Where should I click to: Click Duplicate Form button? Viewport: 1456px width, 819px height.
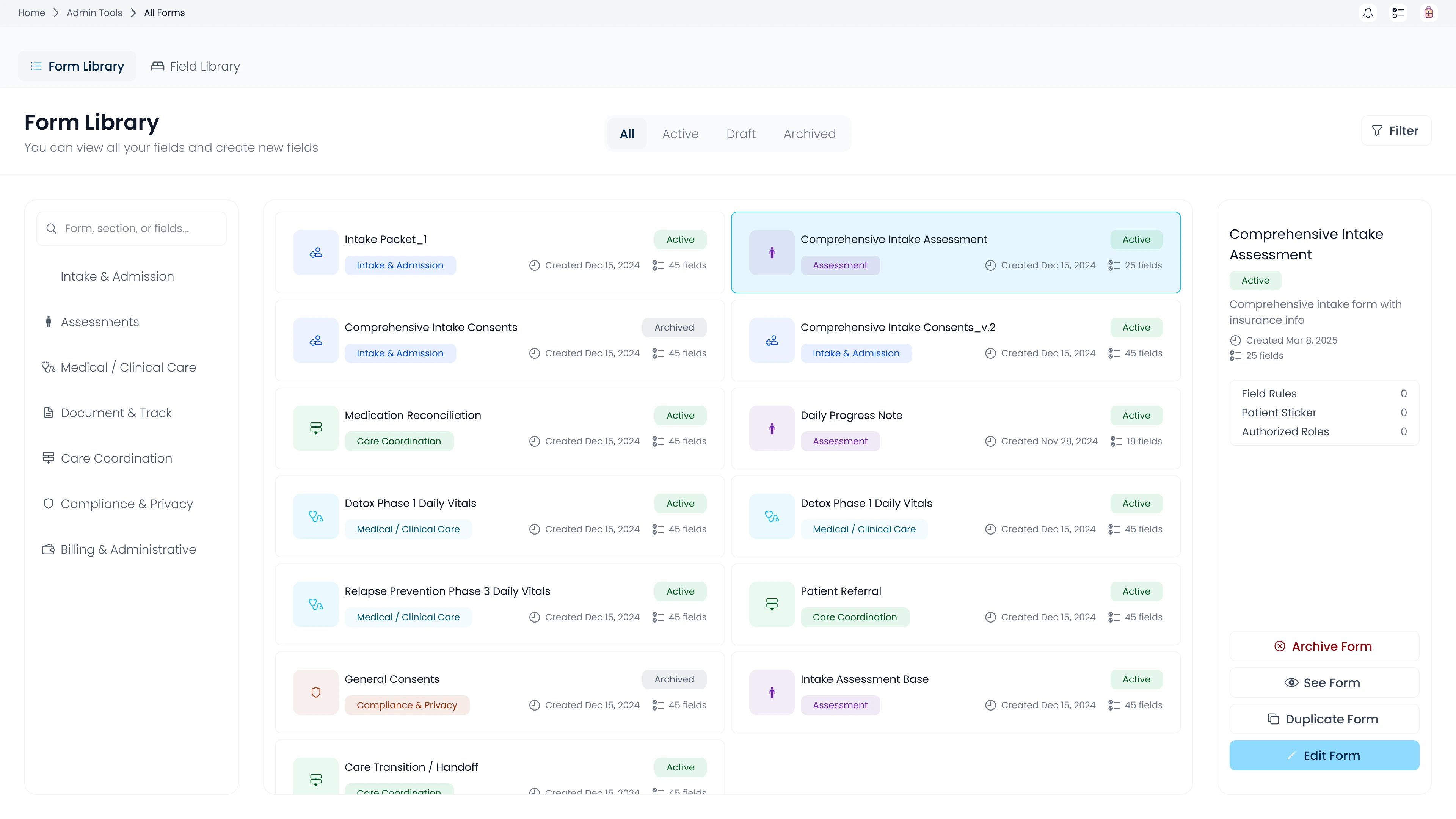pyautogui.click(x=1324, y=719)
